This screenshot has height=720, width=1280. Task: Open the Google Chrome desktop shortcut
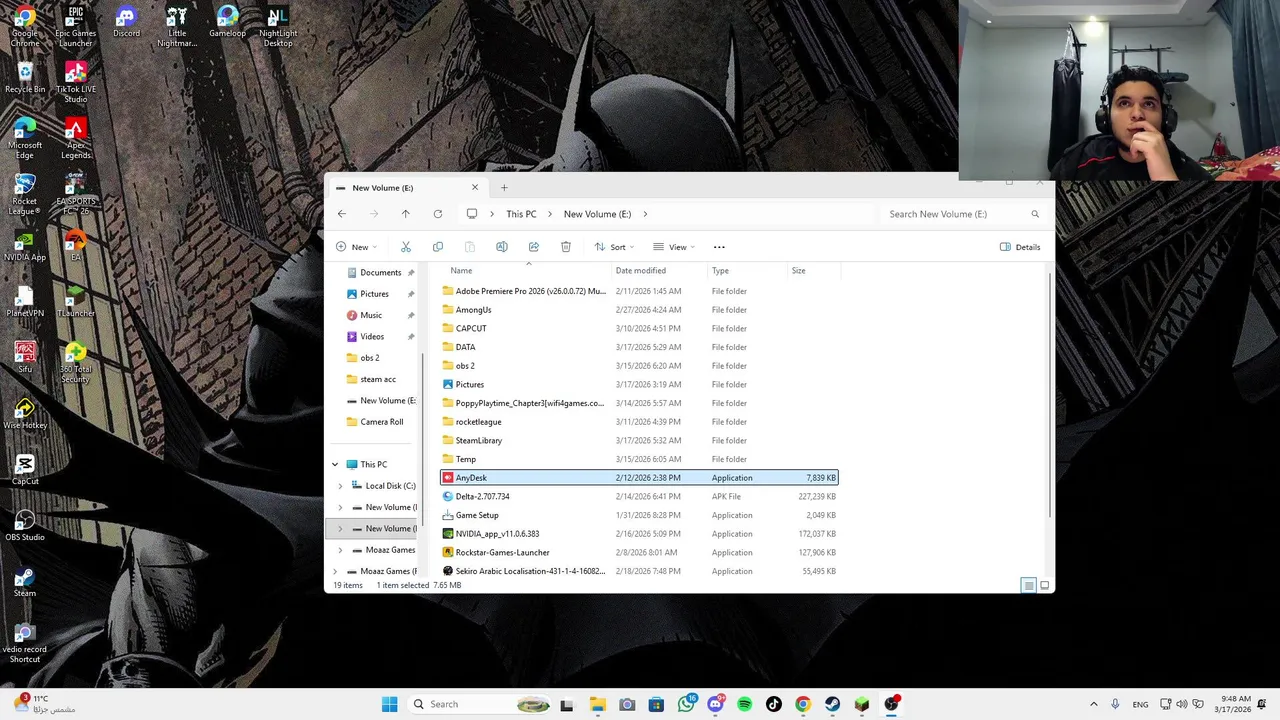(25, 26)
